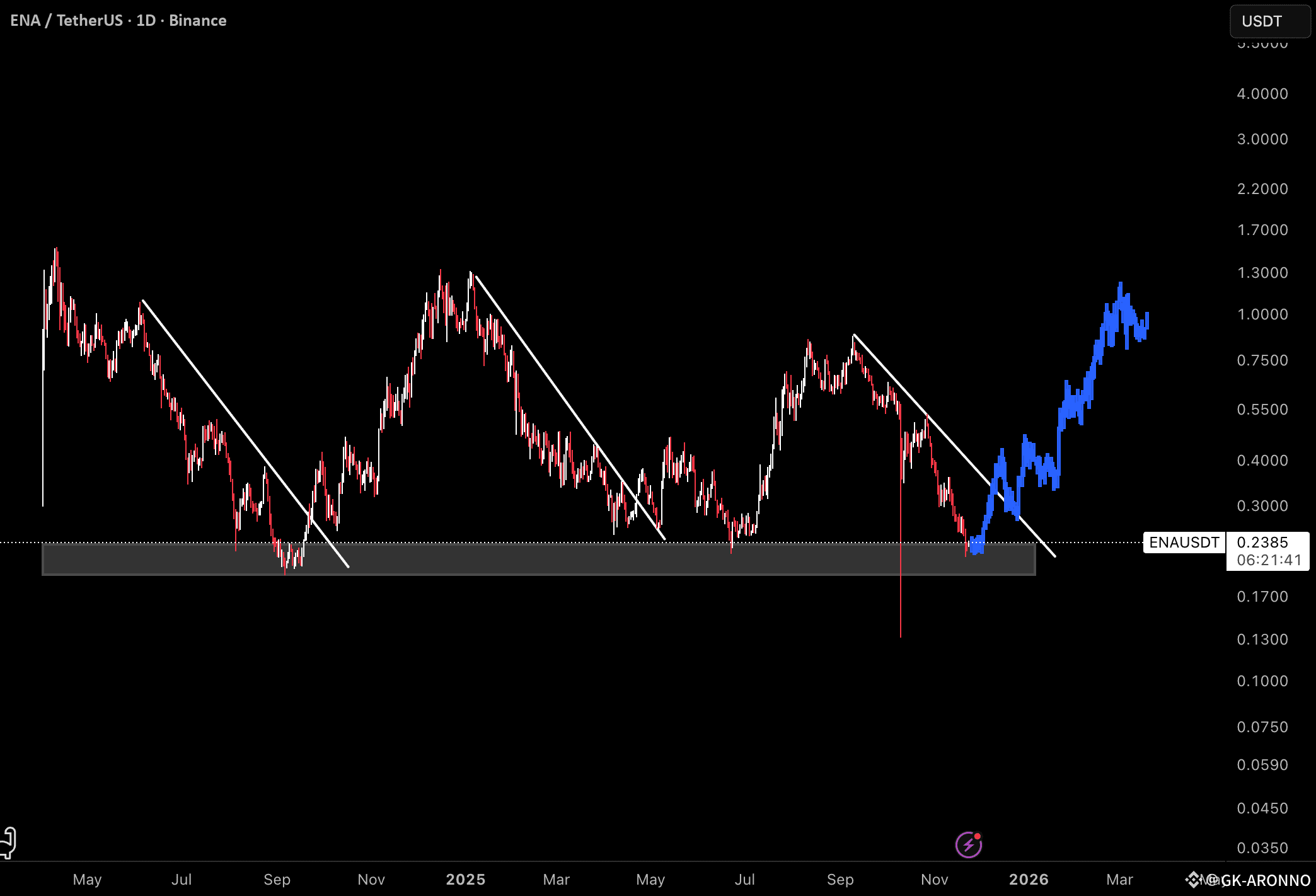Click the ENAUSDT price label tag

(1184, 543)
